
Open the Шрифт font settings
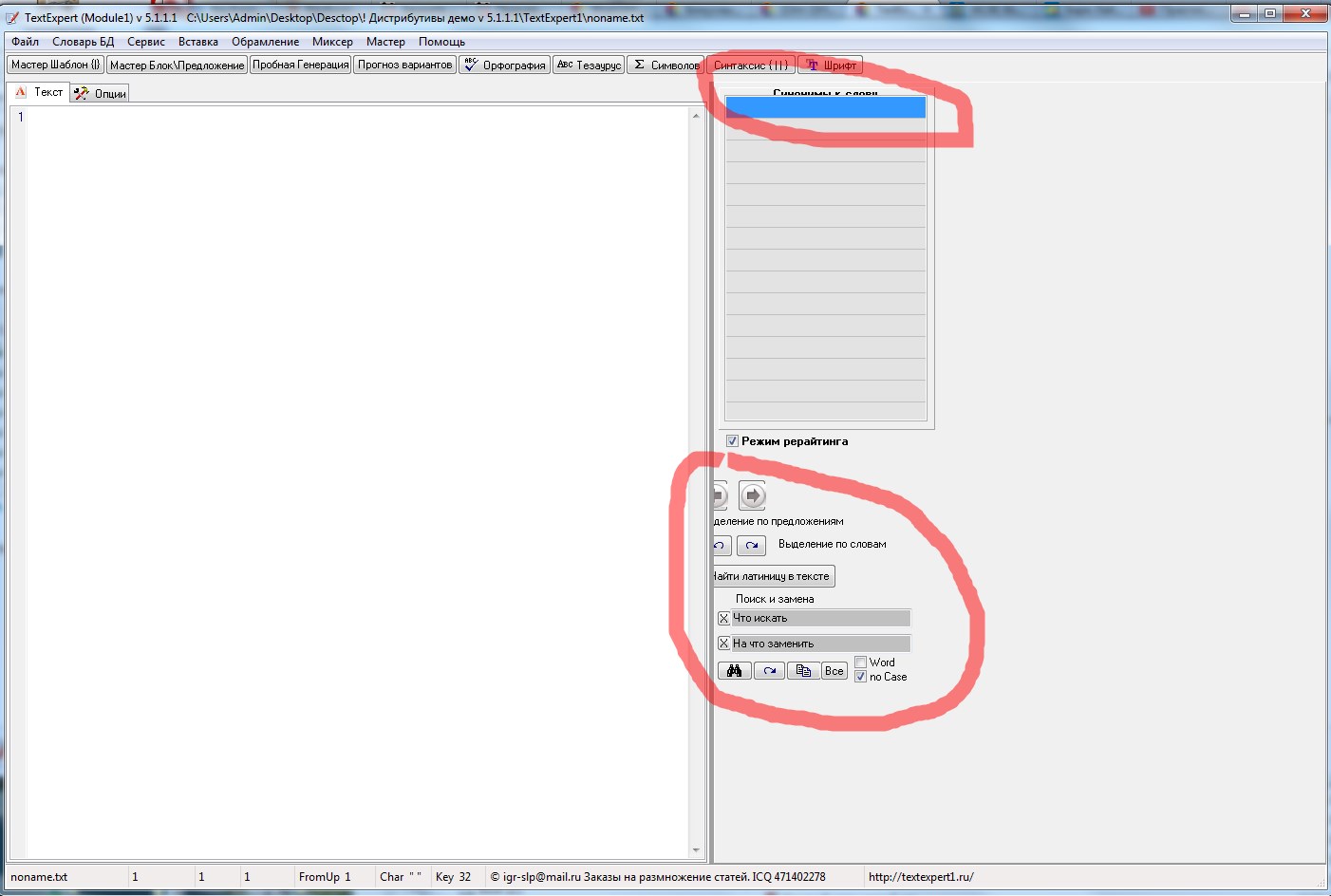830,65
